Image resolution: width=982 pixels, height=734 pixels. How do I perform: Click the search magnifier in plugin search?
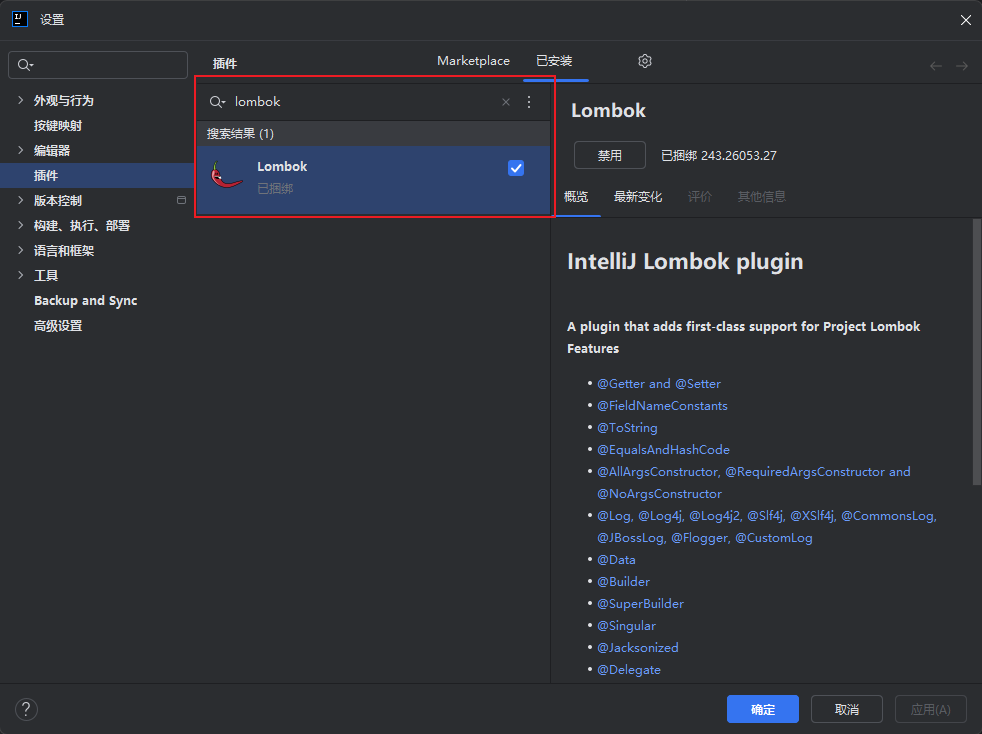[x=217, y=102]
